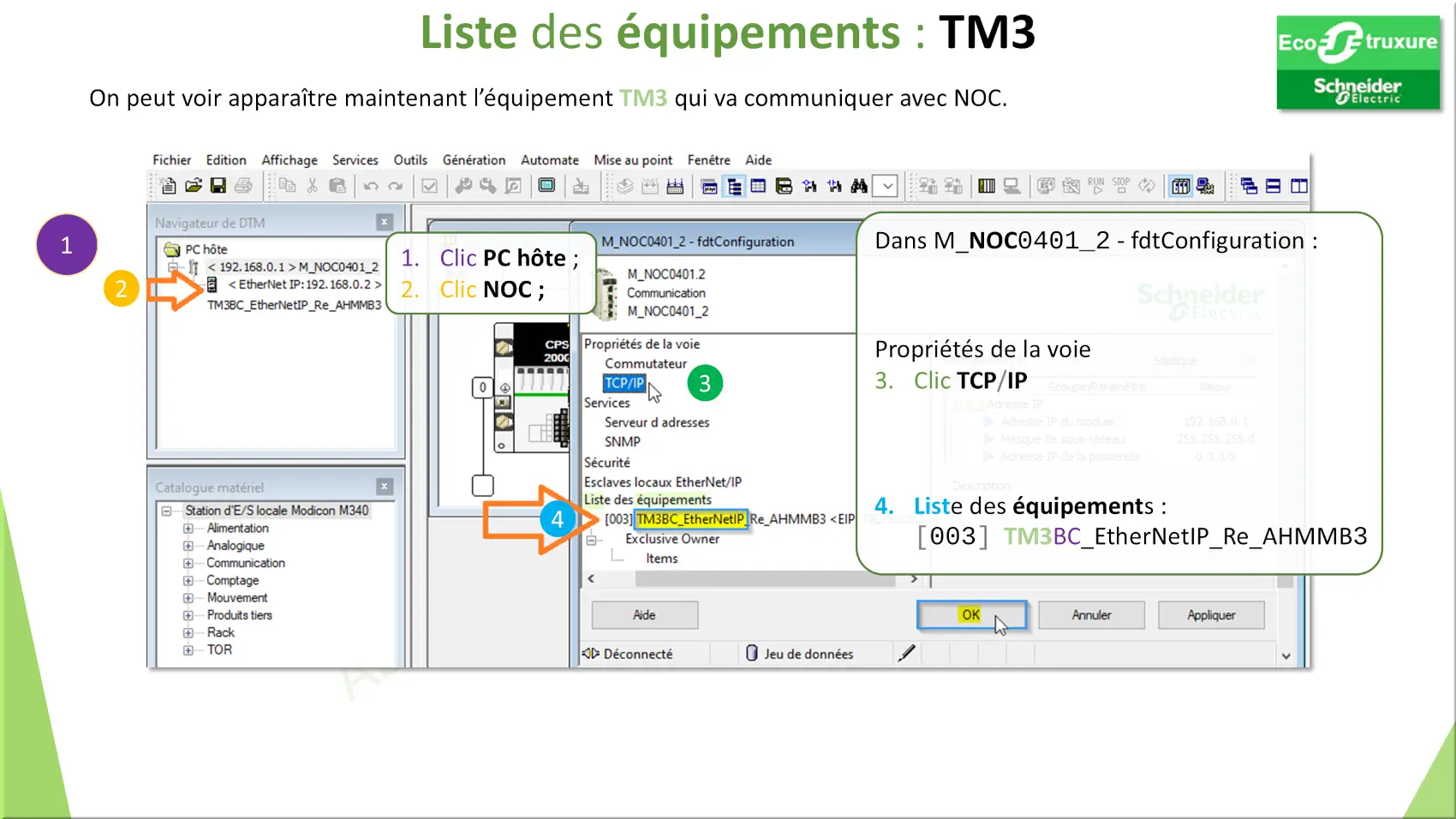1456x819 pixels.
Task: Expand the Mouvement catalog node
Action: pos(188,598)
